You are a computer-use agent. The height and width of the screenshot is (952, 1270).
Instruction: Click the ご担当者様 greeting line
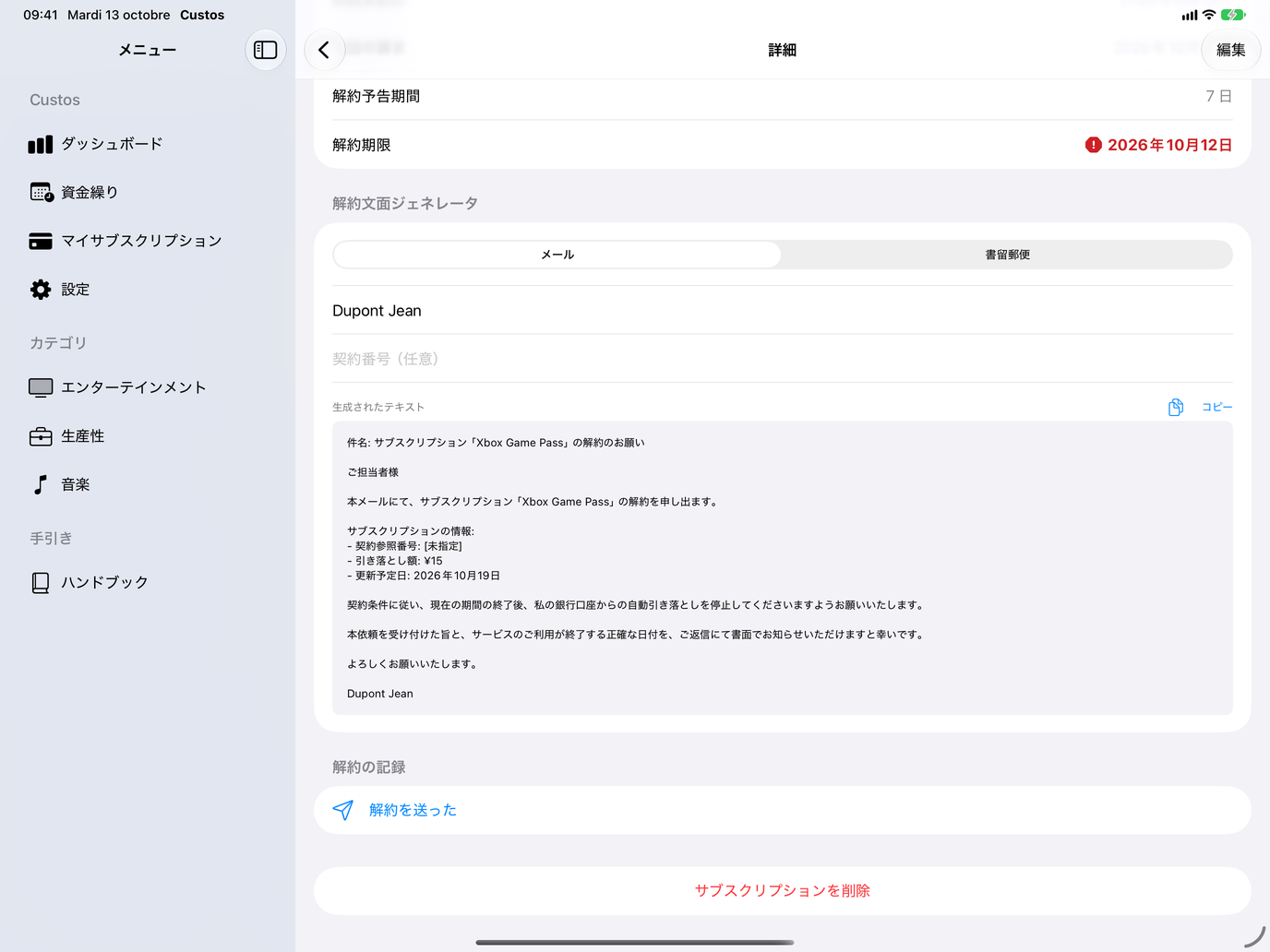(373, 472)
